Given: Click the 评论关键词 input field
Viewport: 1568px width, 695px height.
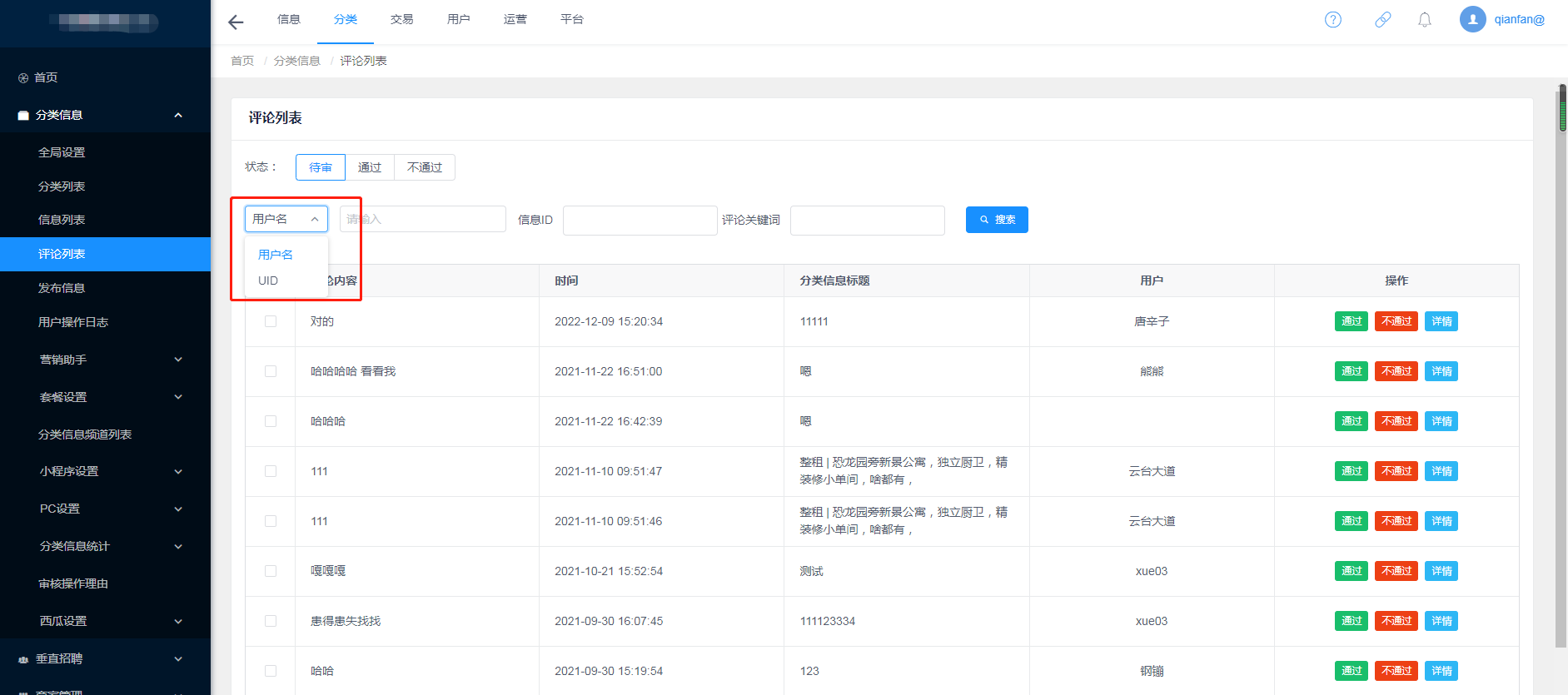Looking at the screenshot, I should [868, 221].
